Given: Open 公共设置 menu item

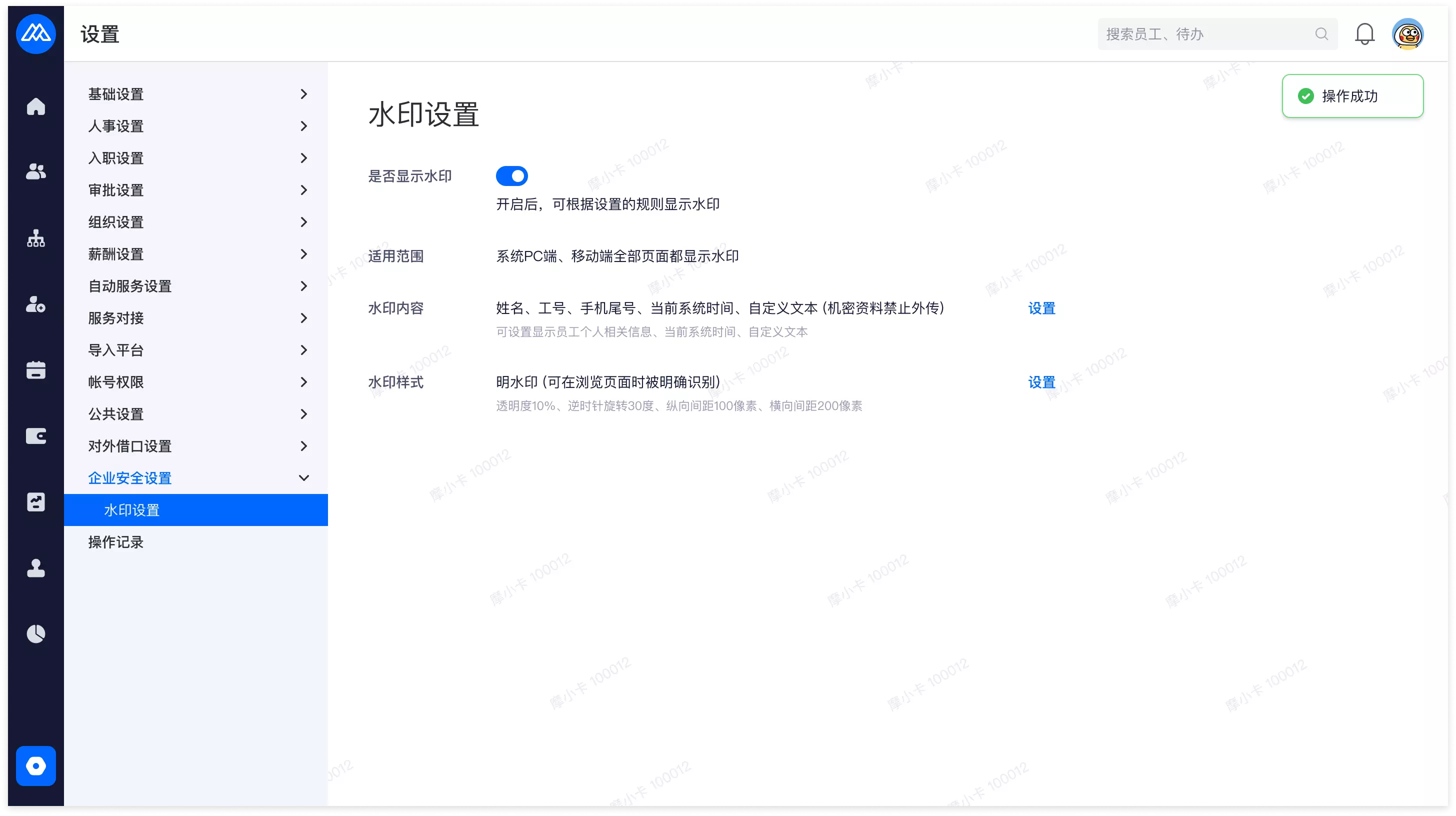Looking at the screenshot, I should point(195,413).
